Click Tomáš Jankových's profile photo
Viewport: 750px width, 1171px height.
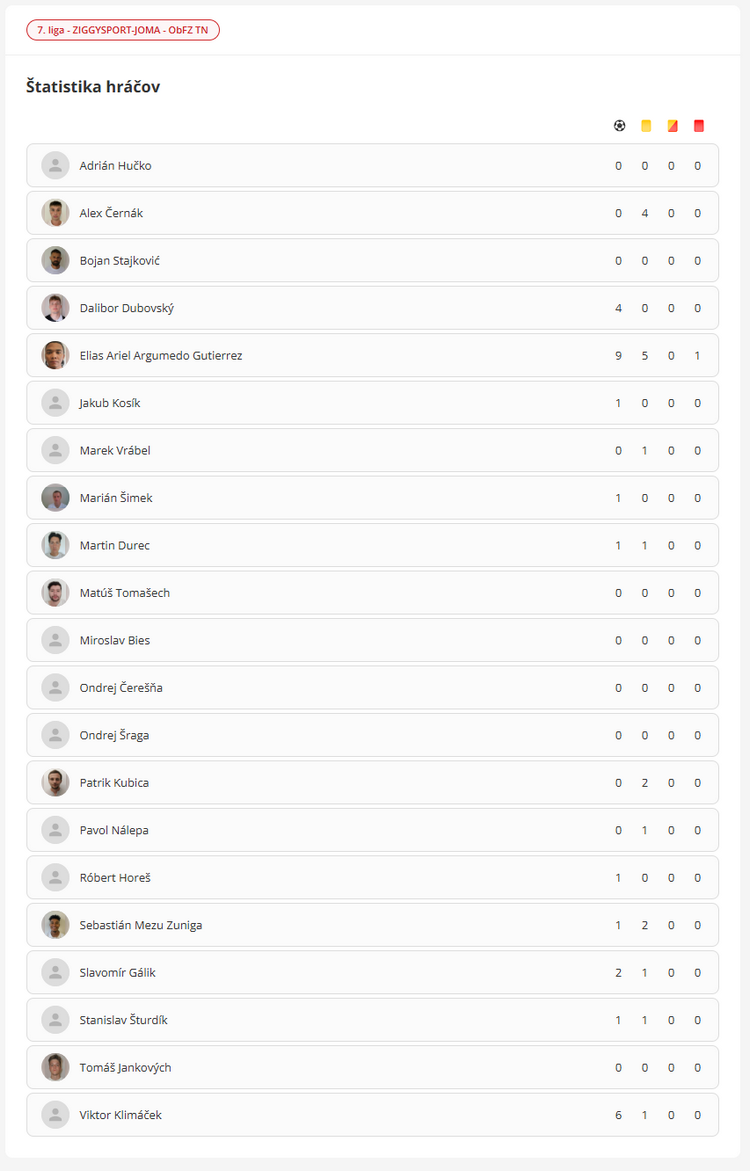tap(55, 1067)
